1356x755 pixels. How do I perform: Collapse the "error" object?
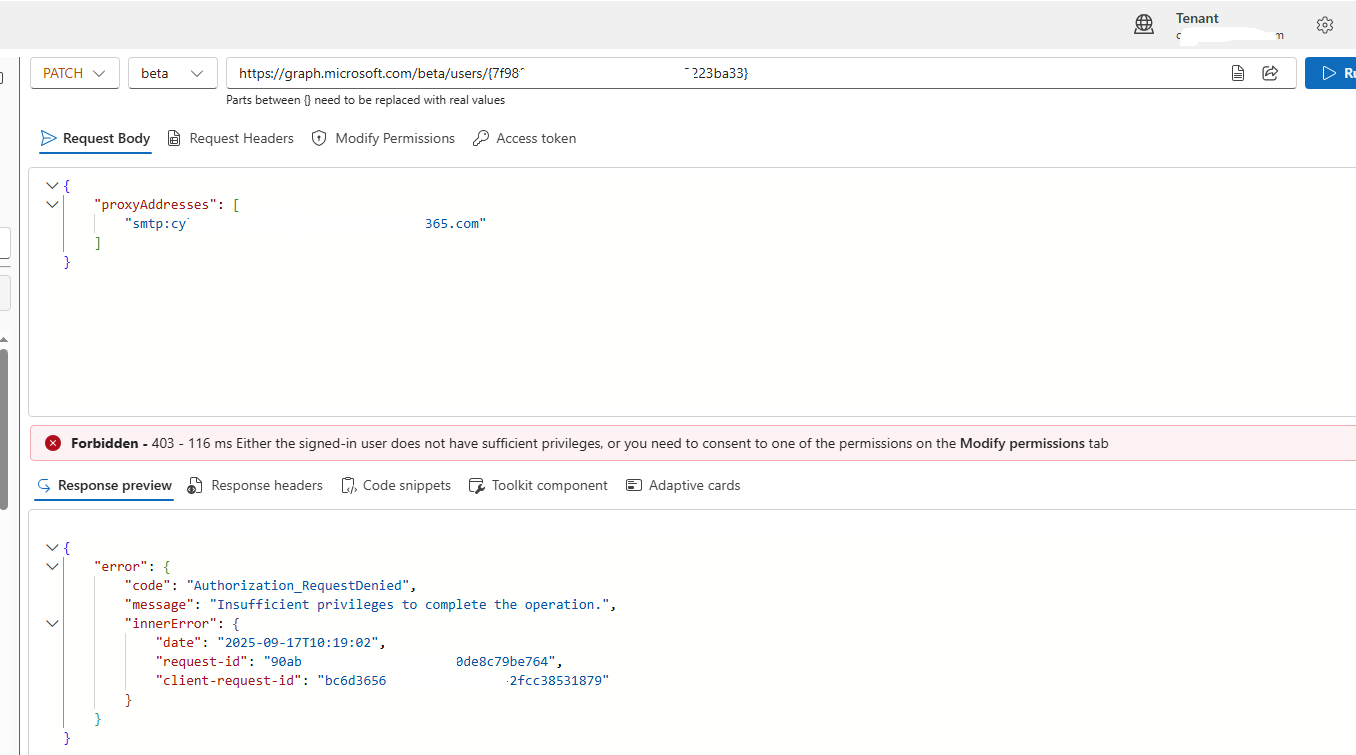tap(52, 567)
